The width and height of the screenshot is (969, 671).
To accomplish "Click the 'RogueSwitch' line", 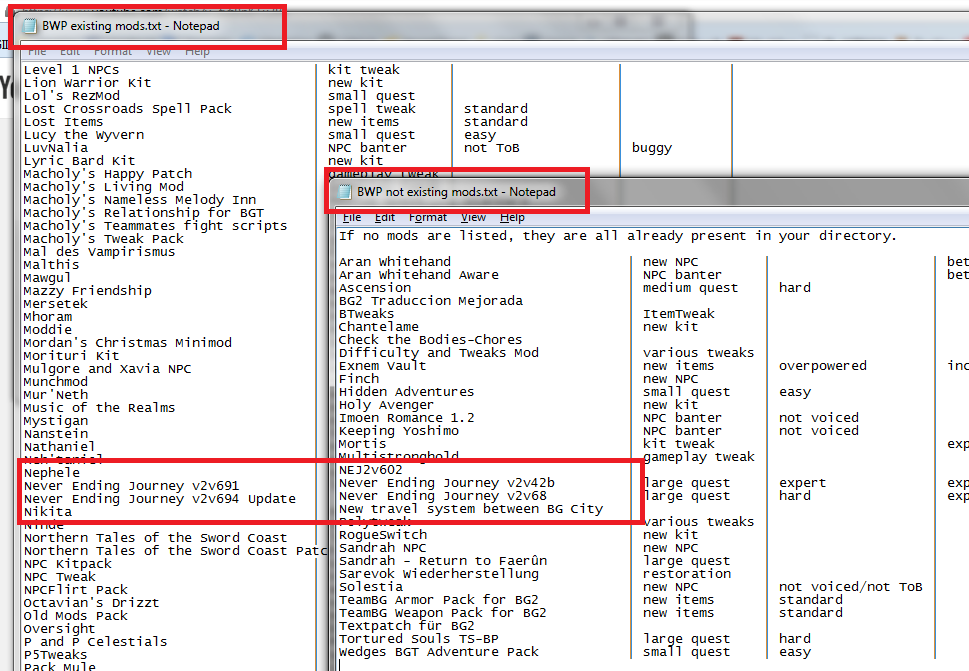I will (x=383, y=534).
